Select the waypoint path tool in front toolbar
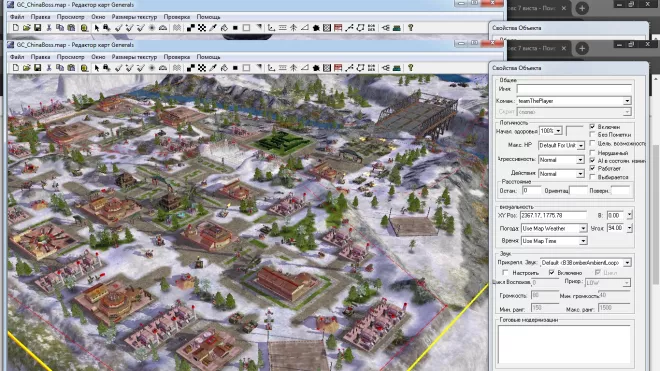The image size is (660, 371). pos(349,68)
